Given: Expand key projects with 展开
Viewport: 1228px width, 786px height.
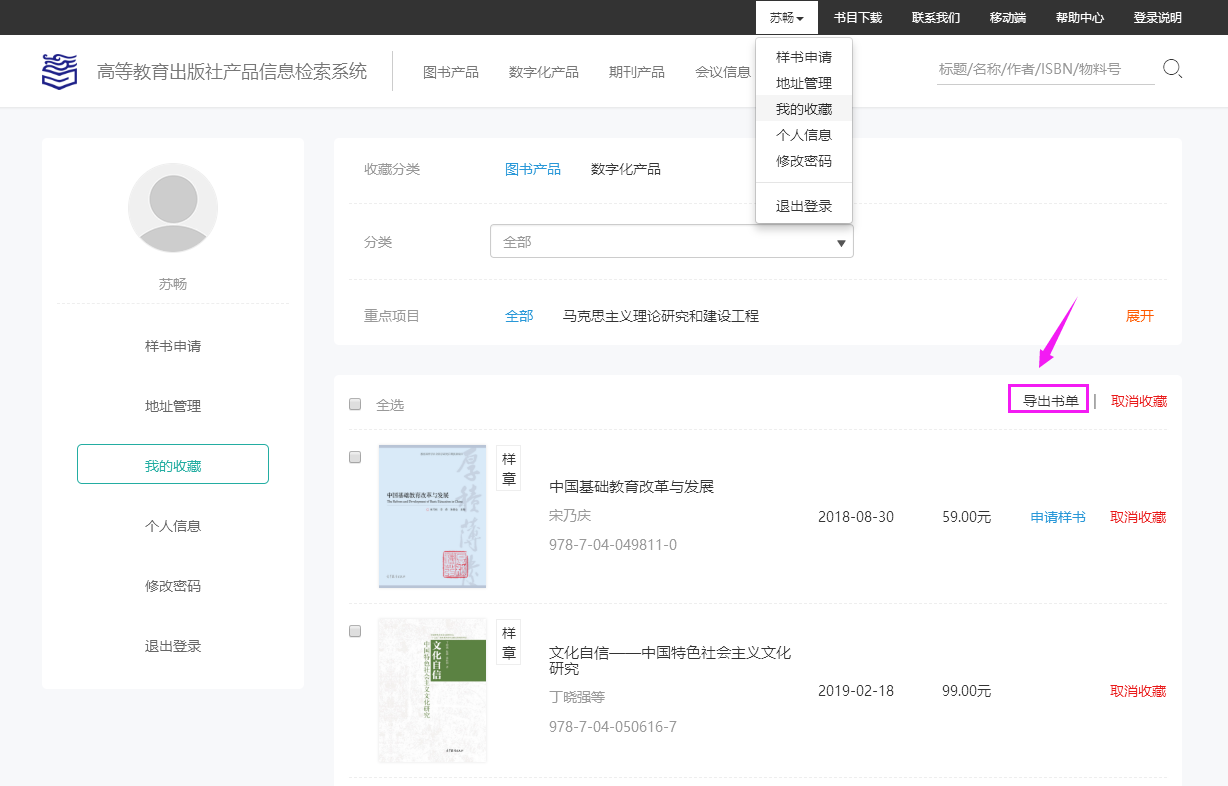Looking at the screenshot, I should [1139, 316].
